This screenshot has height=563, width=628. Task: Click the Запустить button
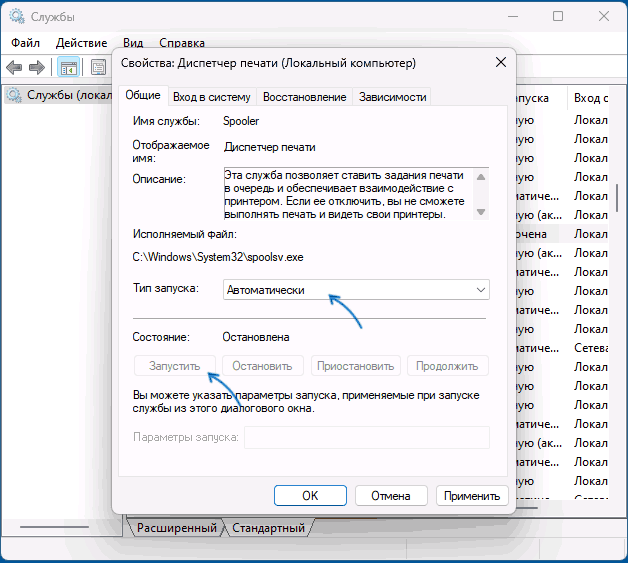click(x=175, y=366)
